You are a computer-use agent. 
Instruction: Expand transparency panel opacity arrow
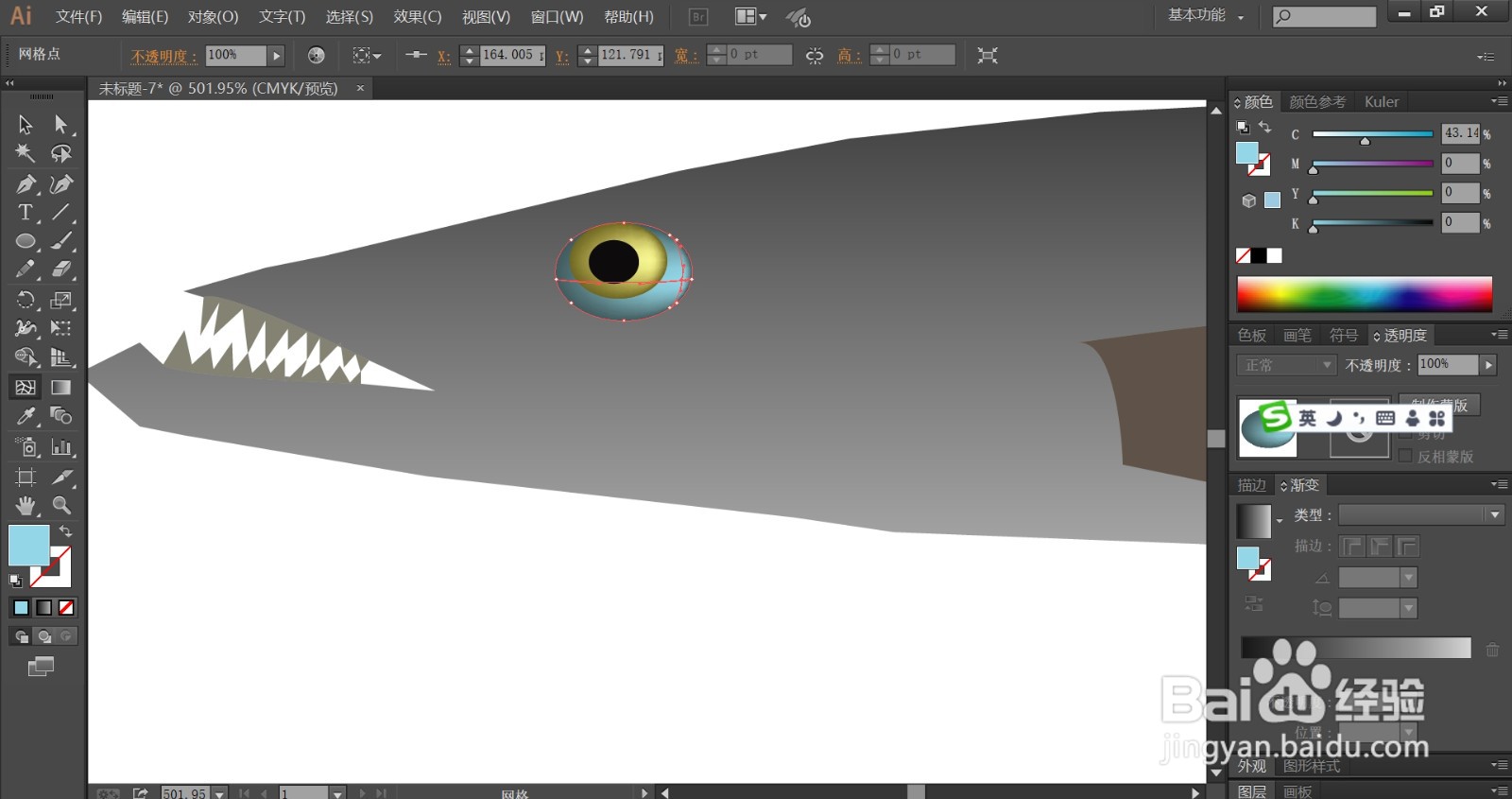1489,365
